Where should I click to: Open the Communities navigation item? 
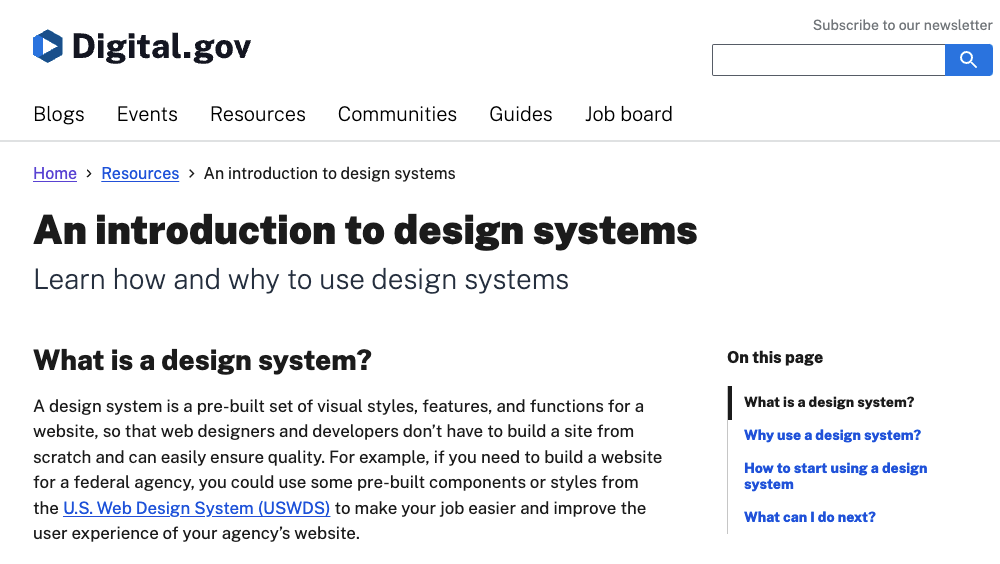pyautogui.click(x=397, y=114)
